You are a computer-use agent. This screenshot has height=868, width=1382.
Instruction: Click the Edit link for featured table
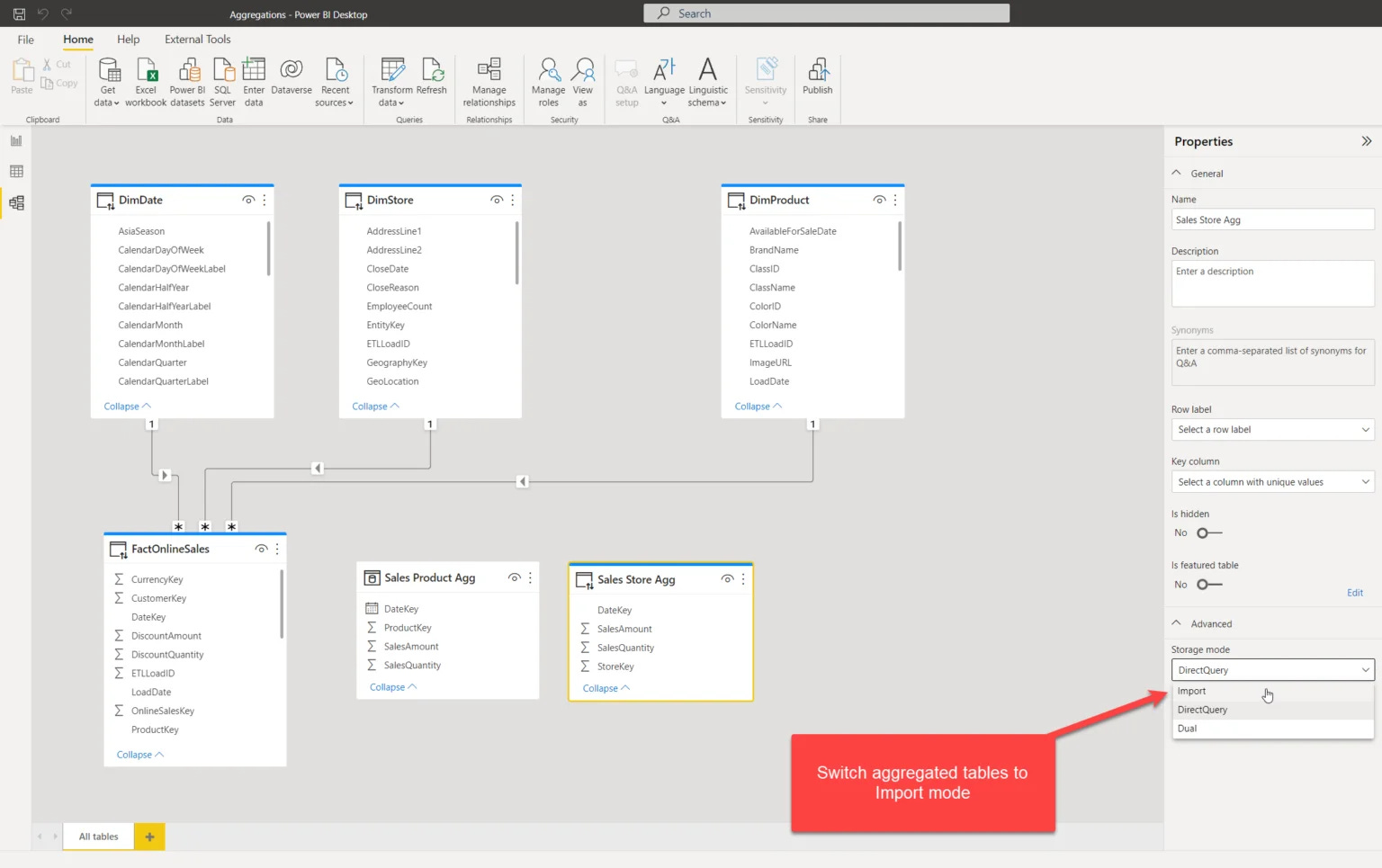tap(1355, 593)
